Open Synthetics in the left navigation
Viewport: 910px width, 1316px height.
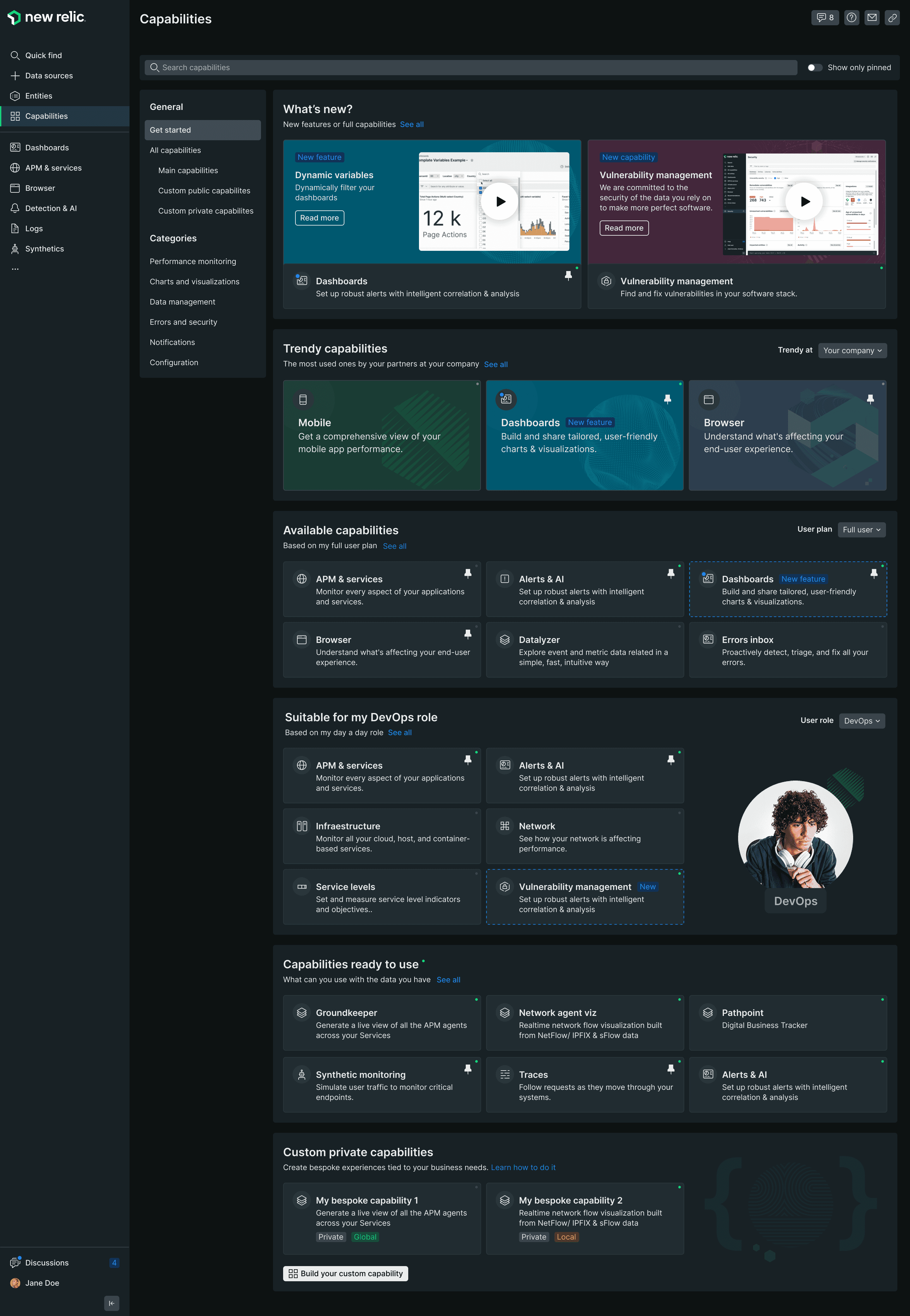[x=45, y=249]
